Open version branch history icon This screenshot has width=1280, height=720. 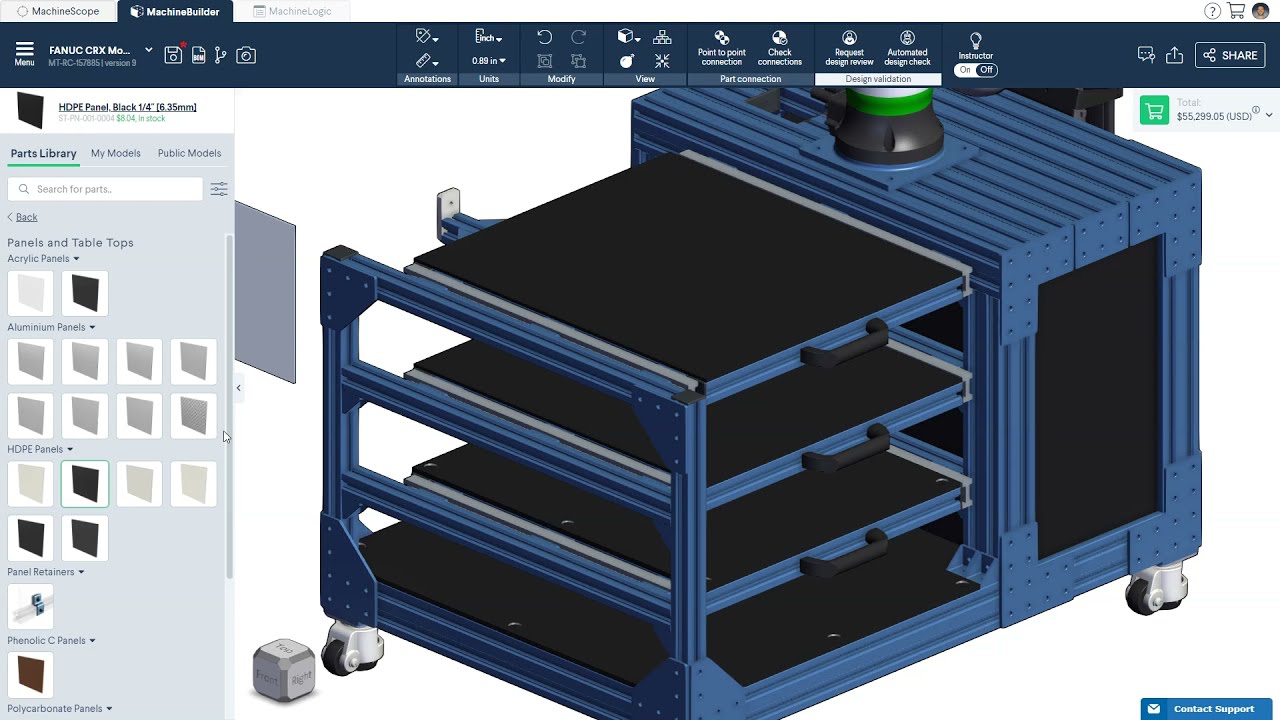click(221, 55)
